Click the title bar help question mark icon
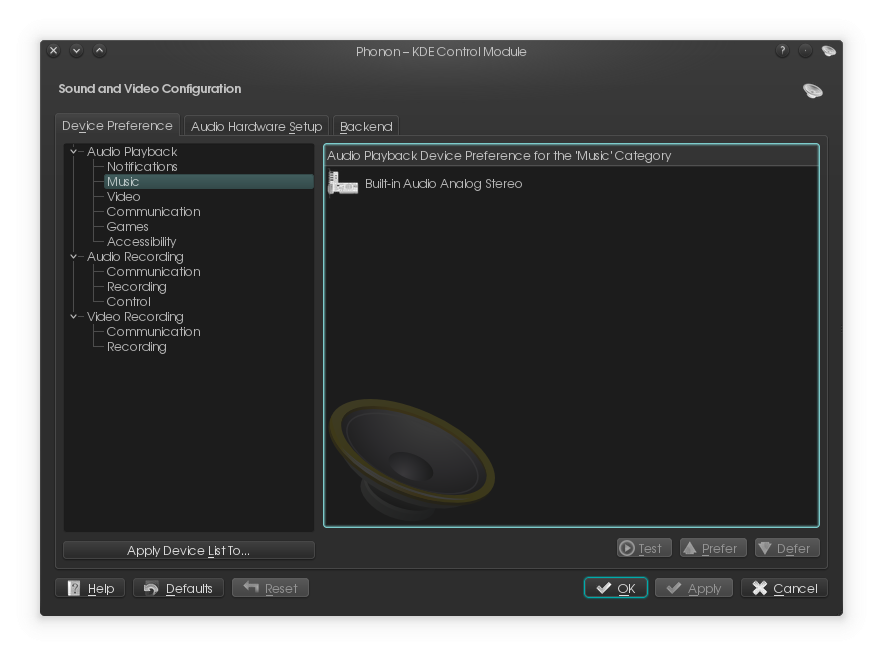Screen dimensions: 883x656 click(782, 51)
